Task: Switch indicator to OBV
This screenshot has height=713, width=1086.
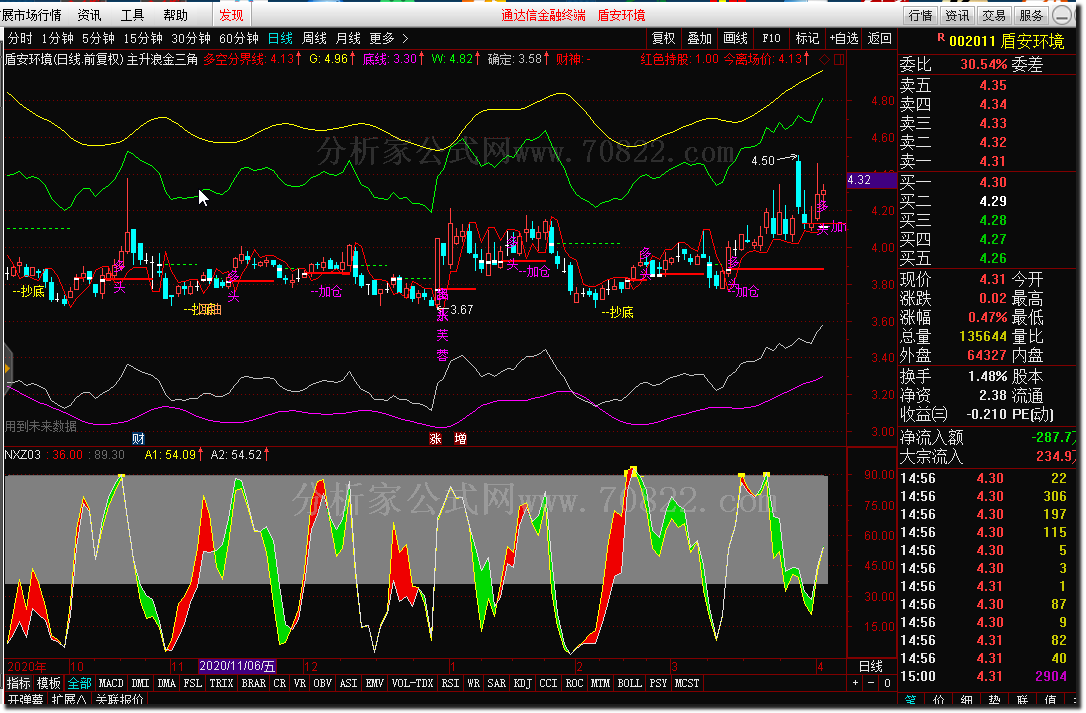Action: click(322, 683)
